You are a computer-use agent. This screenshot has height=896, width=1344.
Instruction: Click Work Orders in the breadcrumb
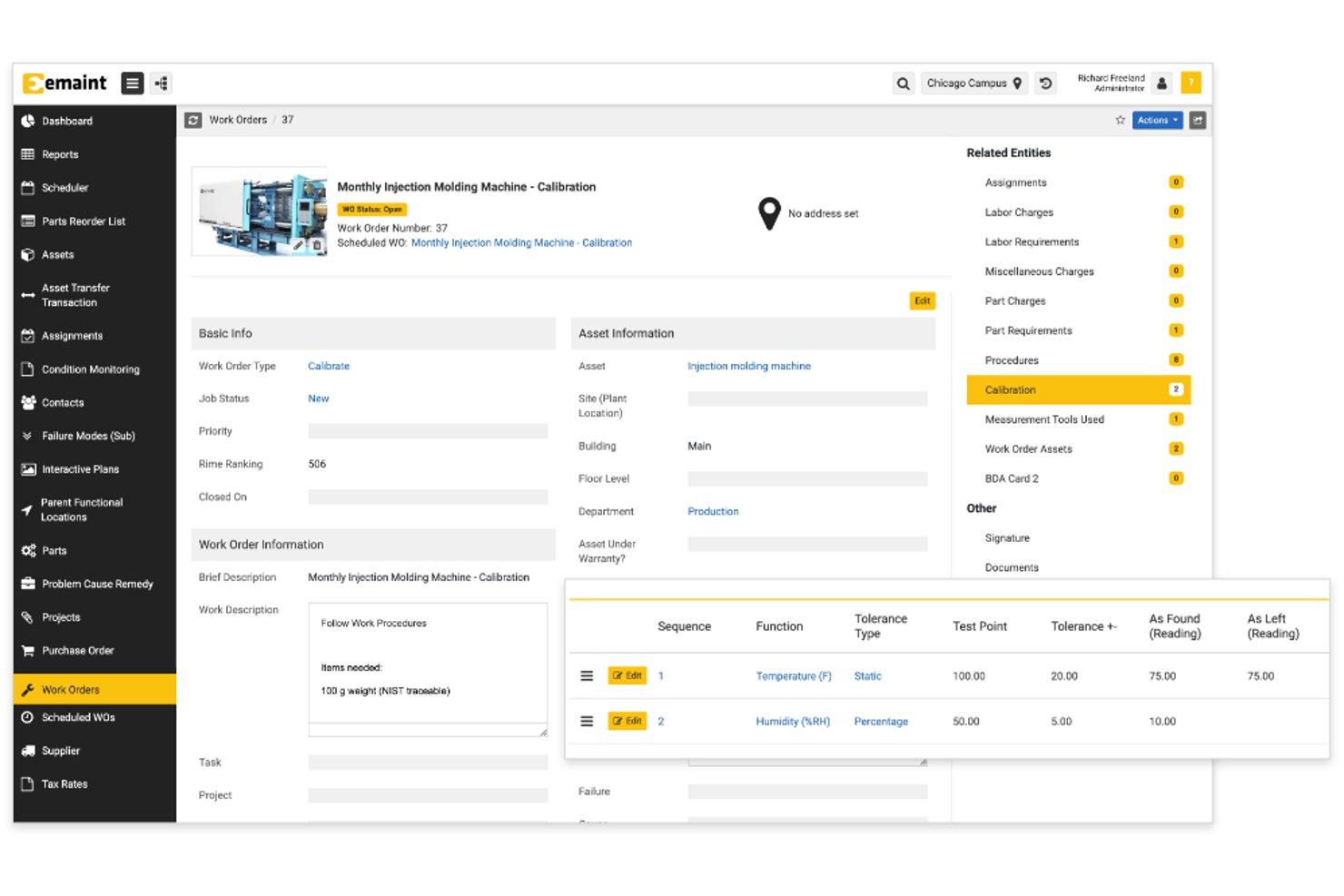(x=238, y=120)
